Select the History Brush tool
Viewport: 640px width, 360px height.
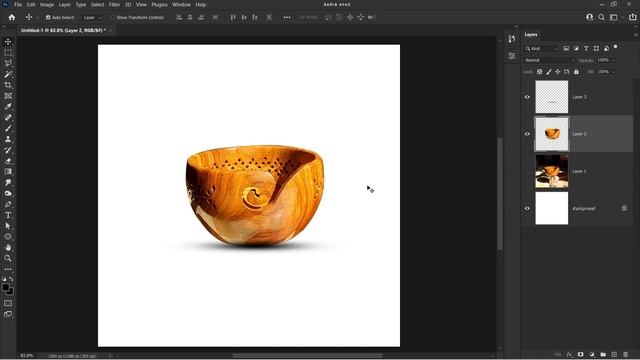[8, 150]
